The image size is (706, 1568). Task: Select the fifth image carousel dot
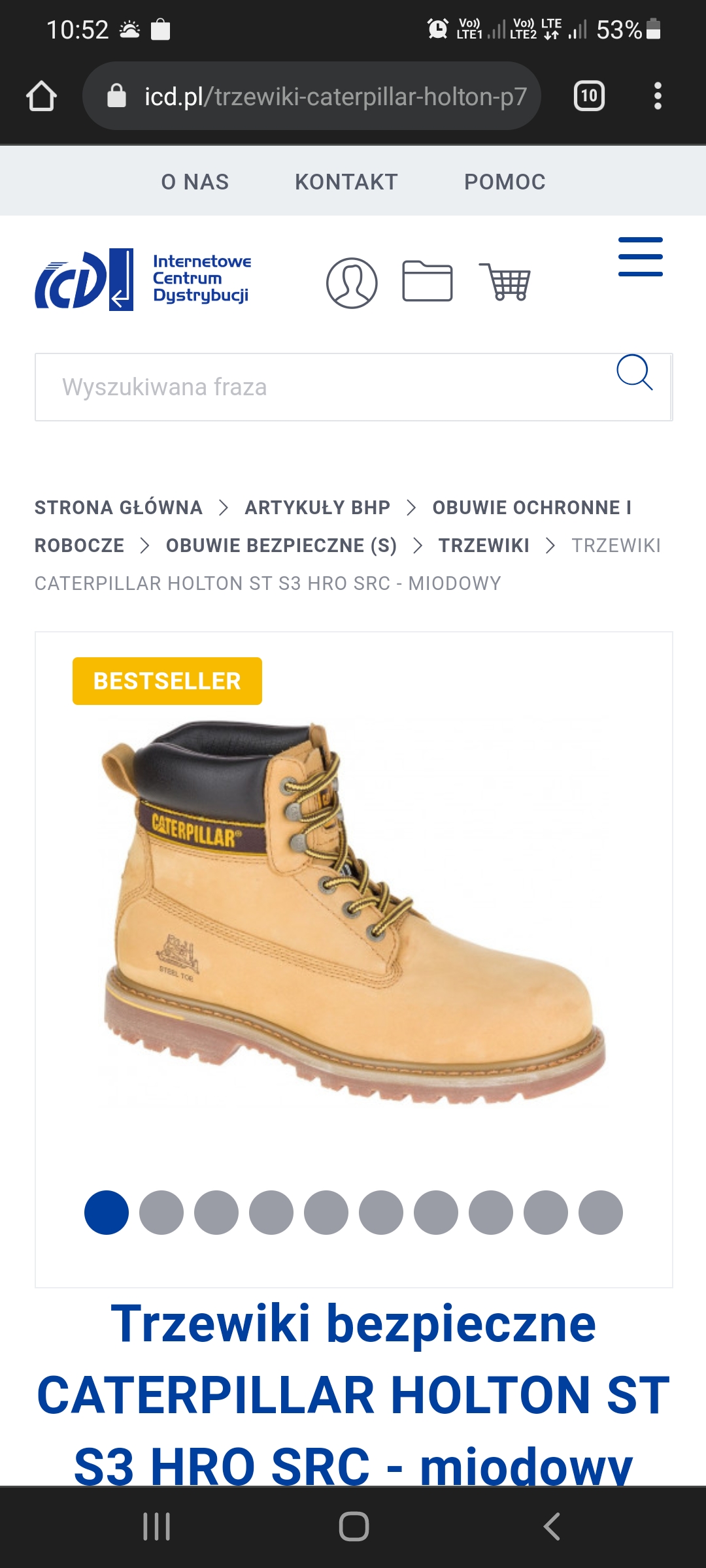coord(326,1213)
